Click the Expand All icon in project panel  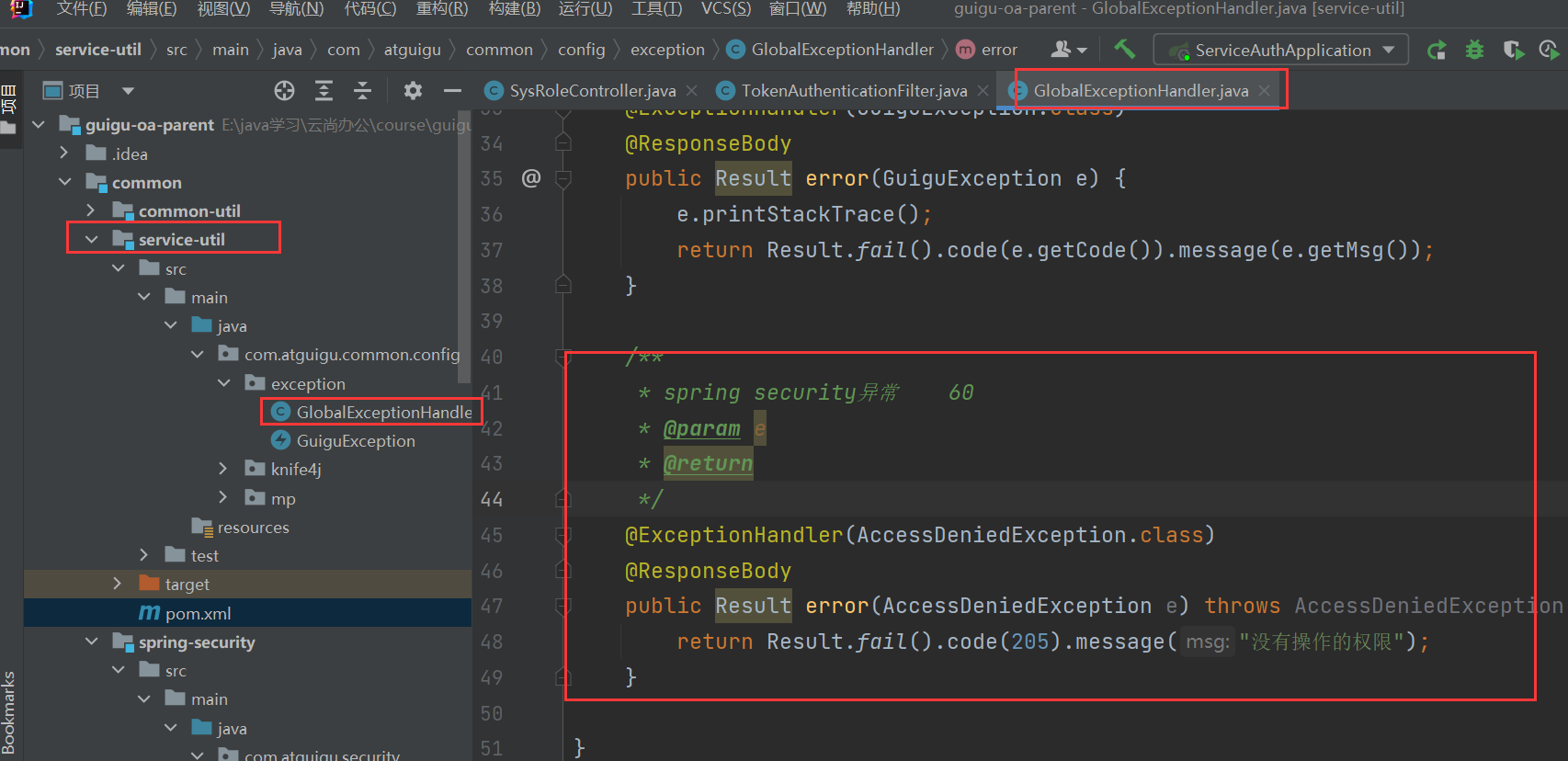pos(324,90)
